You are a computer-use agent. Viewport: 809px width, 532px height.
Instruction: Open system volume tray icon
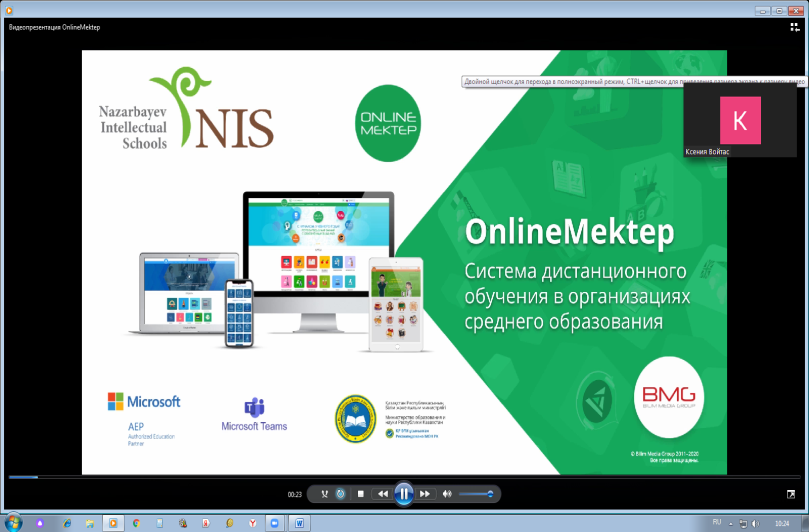click(755, 523)
